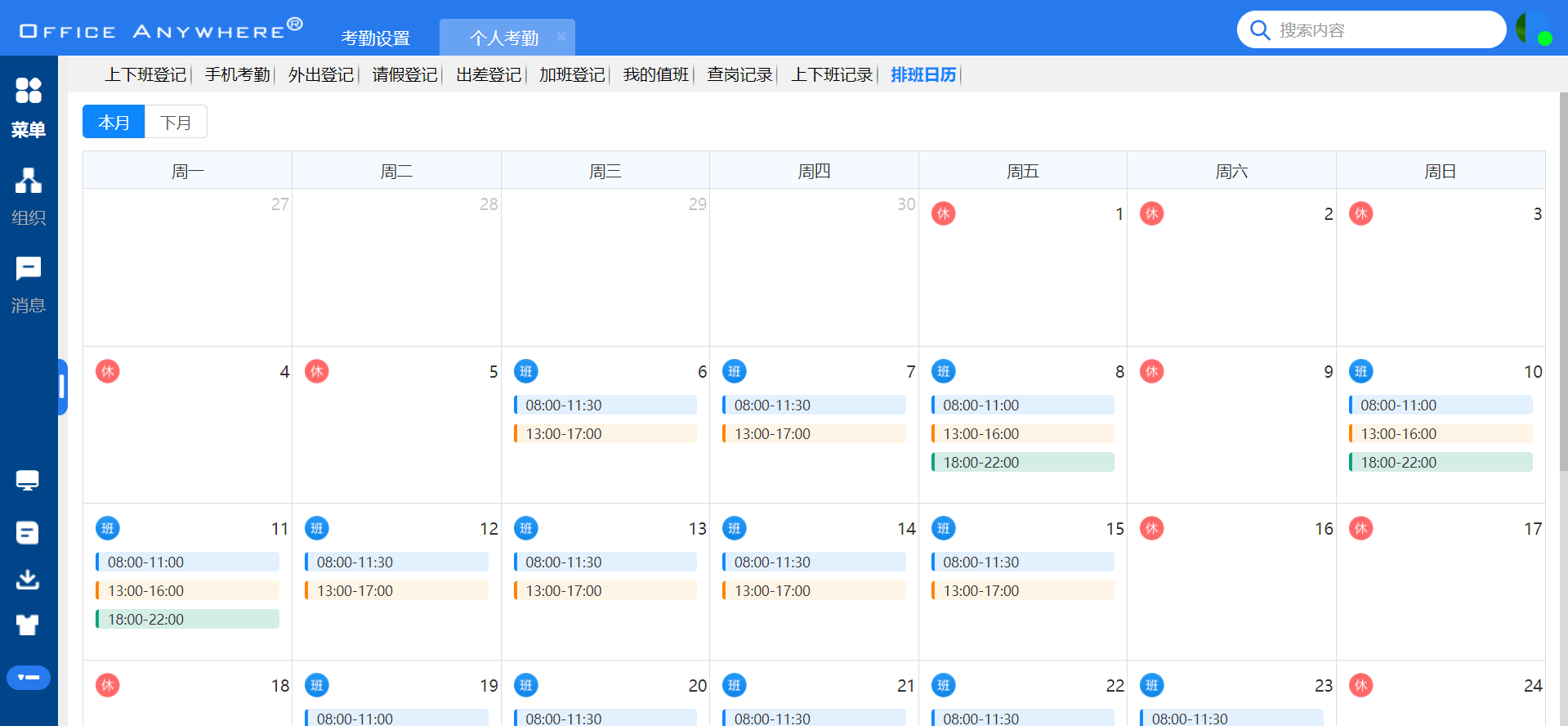The image size is (1568, 726).
Task: Open 手机考勤 submenu
Action: click(238, 75)
